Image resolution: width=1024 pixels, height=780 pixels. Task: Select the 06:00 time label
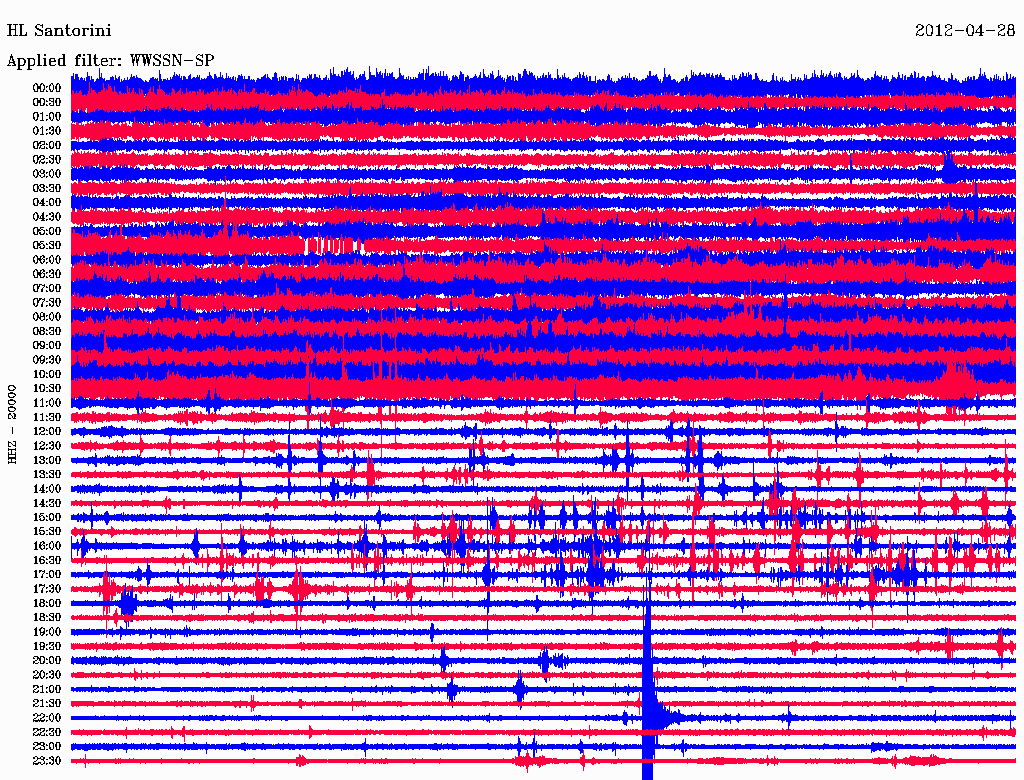pyautogui.click(x=47, y=260)
